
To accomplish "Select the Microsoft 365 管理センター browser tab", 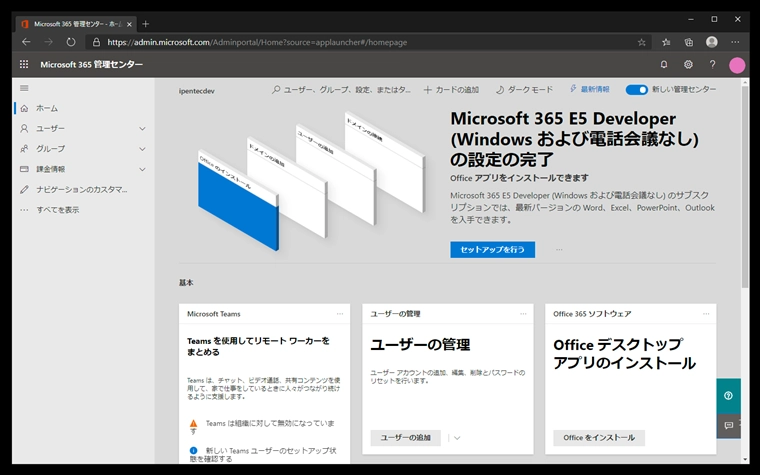I will click(x=76, y=24).
